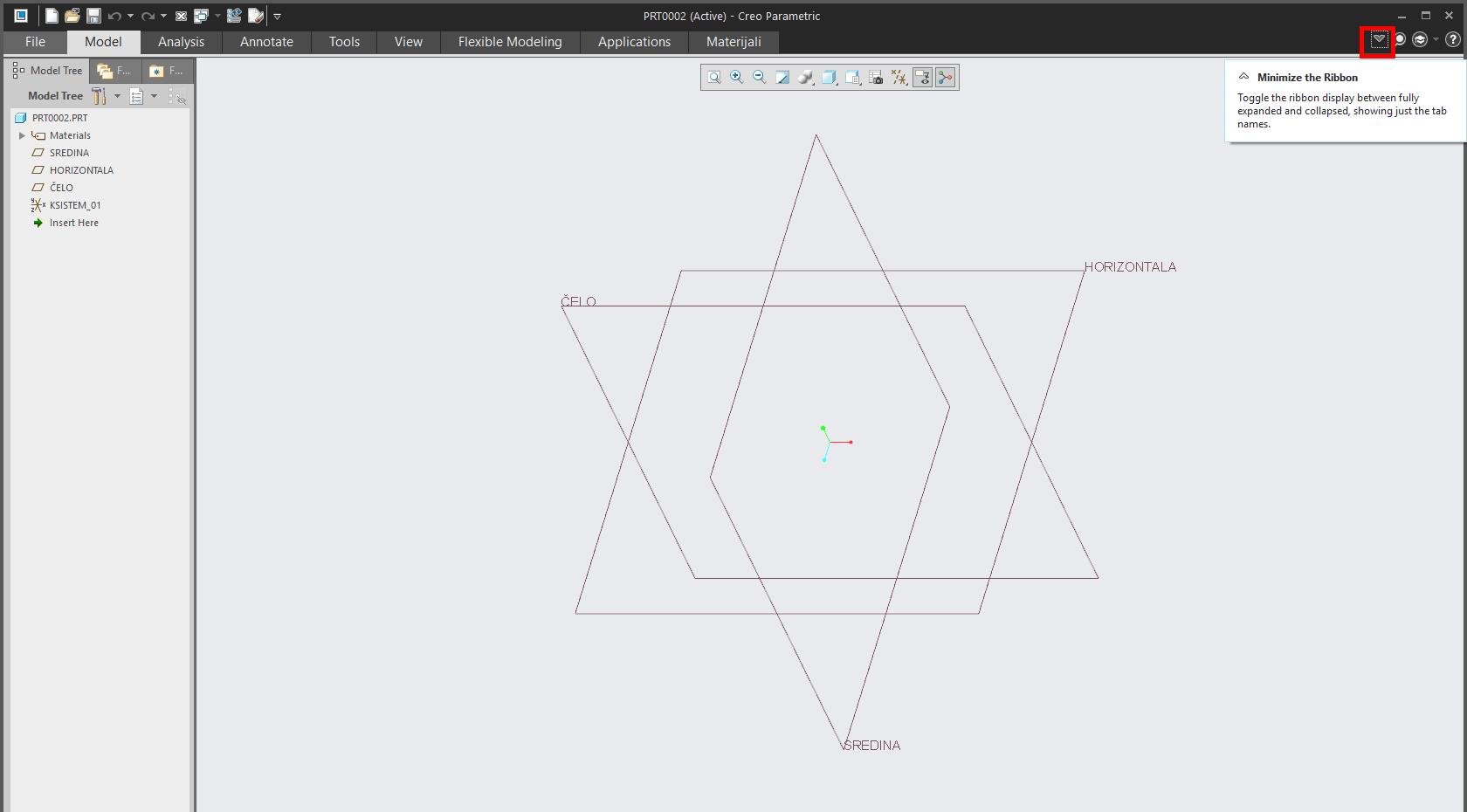Select SREDINA datum plane in model tree
1467x812 pixels.
[x=69, y=153]
